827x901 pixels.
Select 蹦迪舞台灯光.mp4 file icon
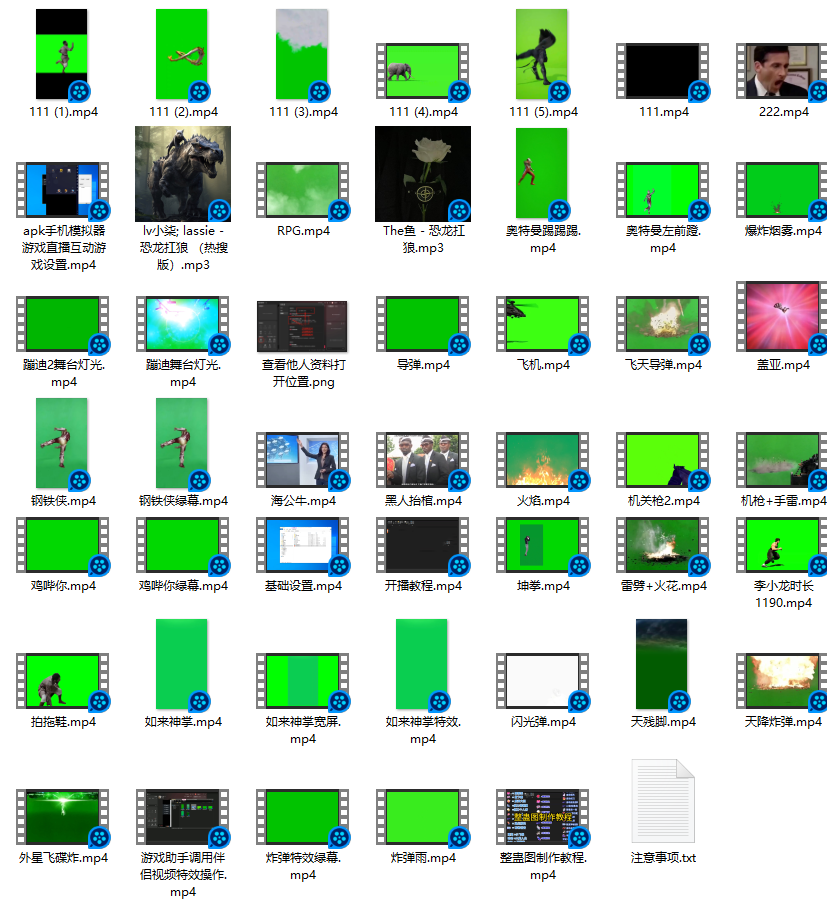coord(183,324)
